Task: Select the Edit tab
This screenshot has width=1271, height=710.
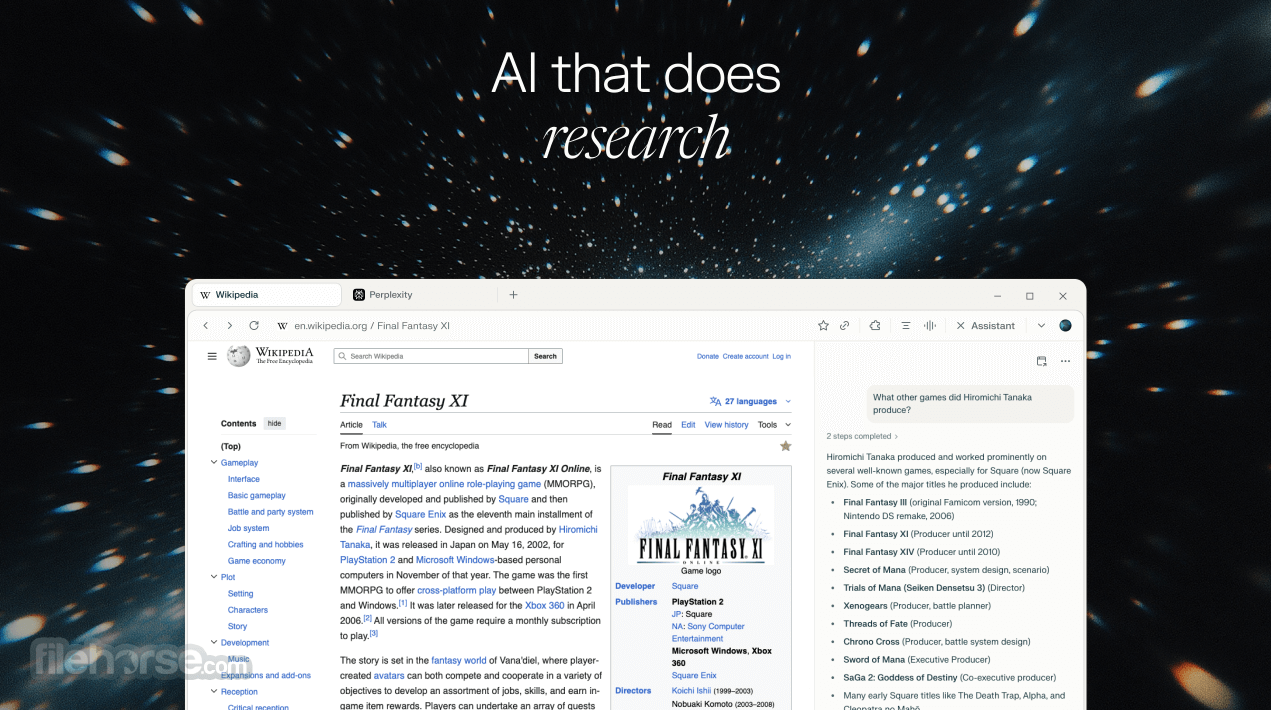Action: [688, 425]
